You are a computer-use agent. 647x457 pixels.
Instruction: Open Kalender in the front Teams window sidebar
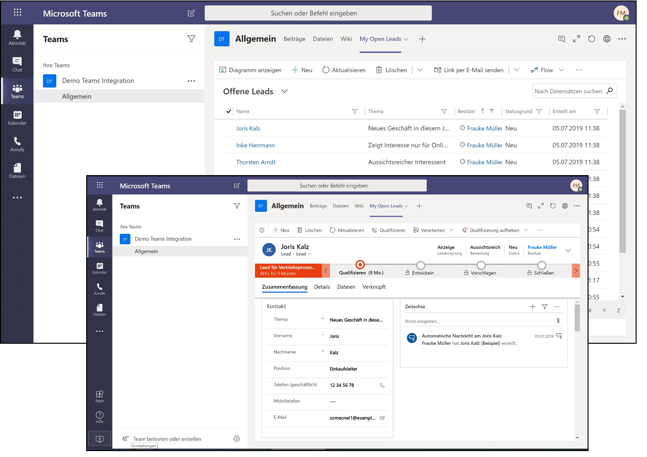pos(99,268)
